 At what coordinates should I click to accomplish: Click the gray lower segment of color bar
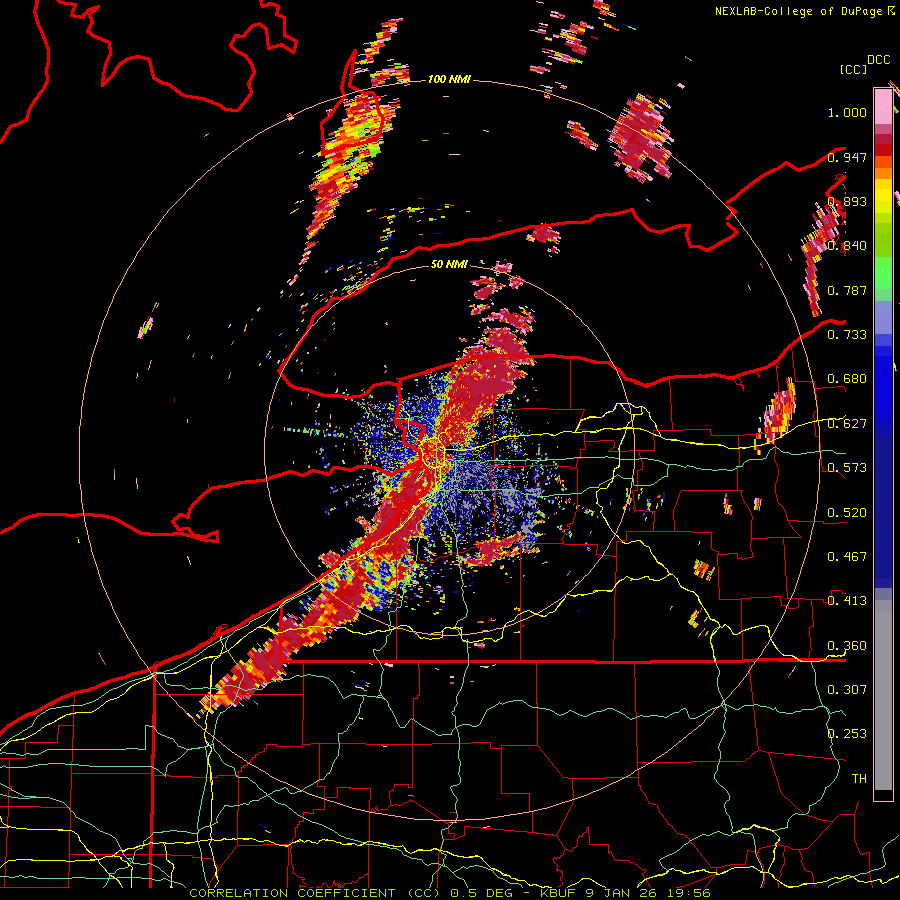(883, 695)
